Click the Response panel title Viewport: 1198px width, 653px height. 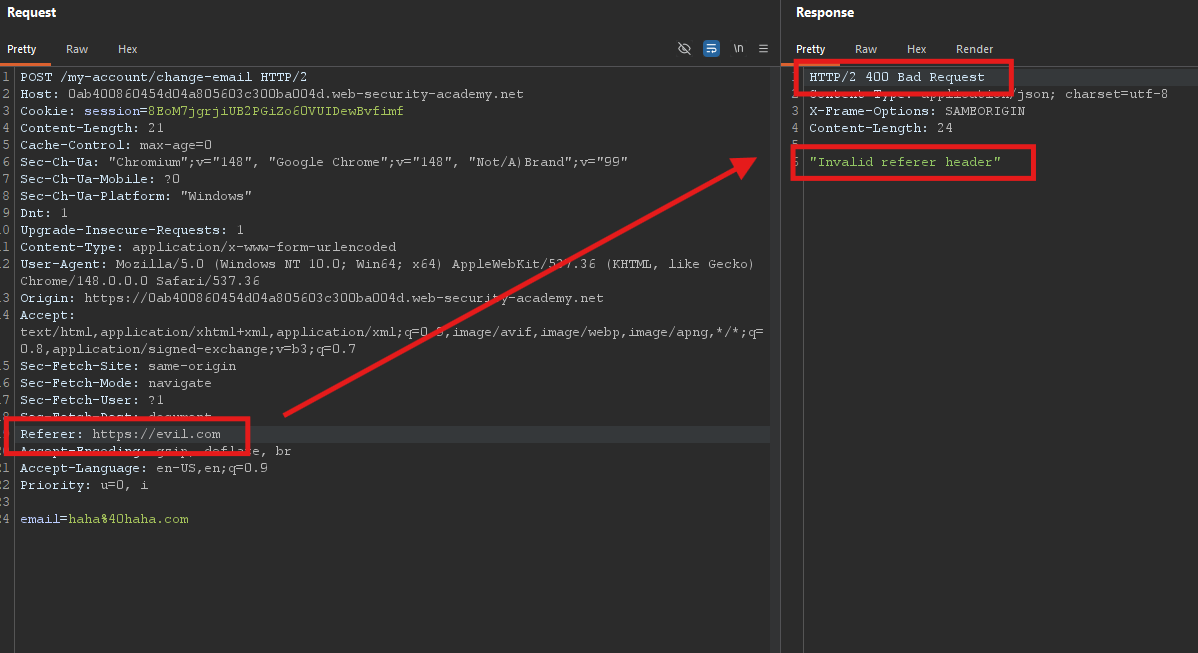824,13
